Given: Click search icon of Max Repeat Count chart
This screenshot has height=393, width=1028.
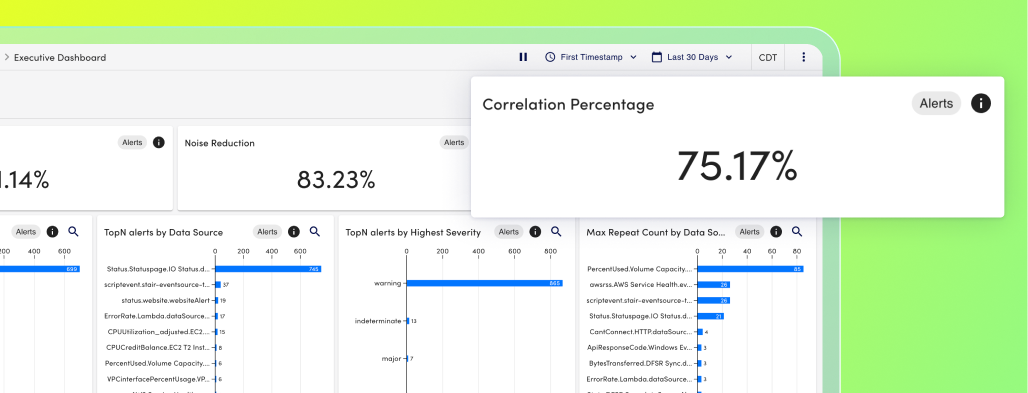Looking at the screenshot, I should (797, 232).
